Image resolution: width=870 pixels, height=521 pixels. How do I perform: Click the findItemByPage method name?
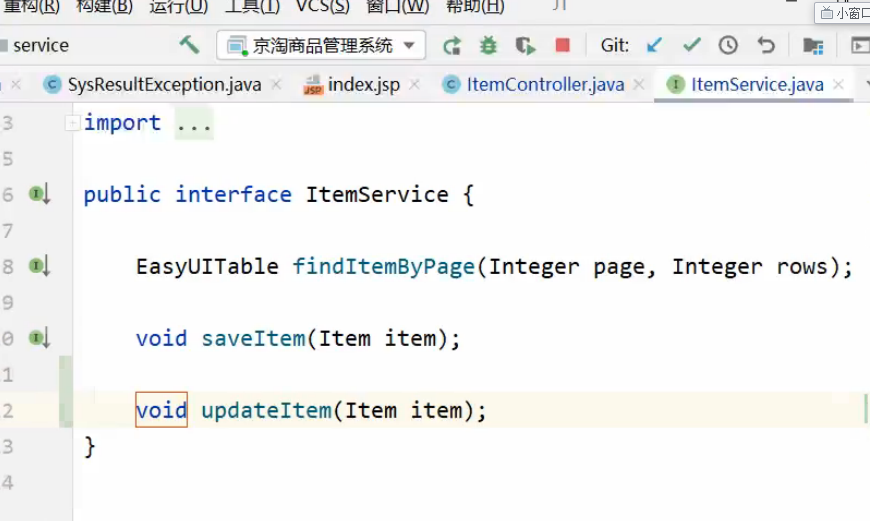tap(384, 266)
